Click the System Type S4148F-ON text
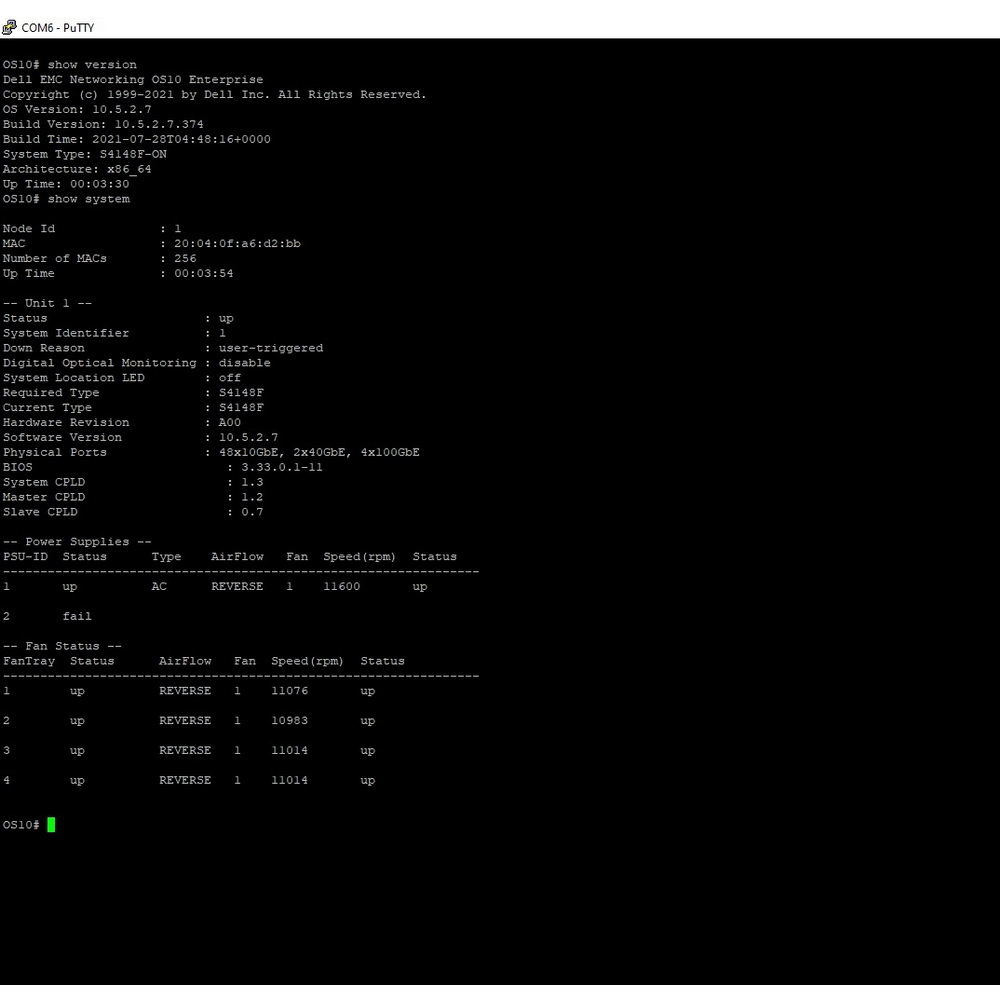The height and width of the screenshot is (1000, 1000). coord(129,154)
